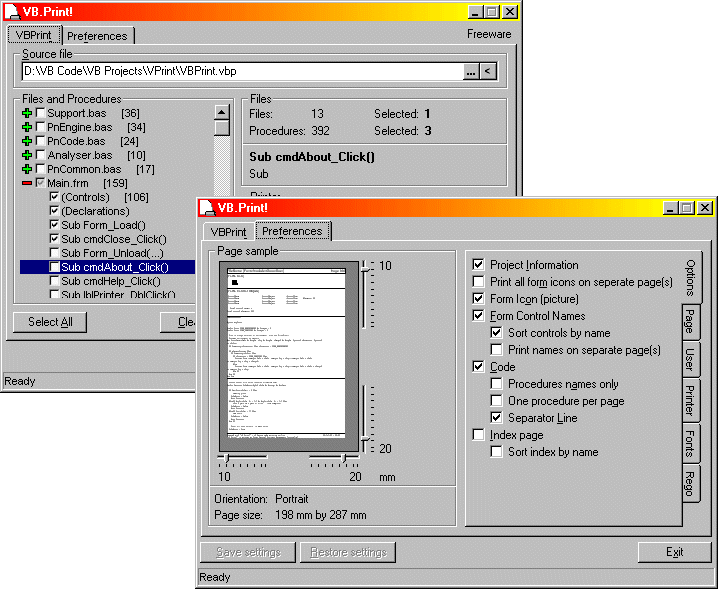
Task: Expand the Analyser.bas tree node
Action: [27, 155]
